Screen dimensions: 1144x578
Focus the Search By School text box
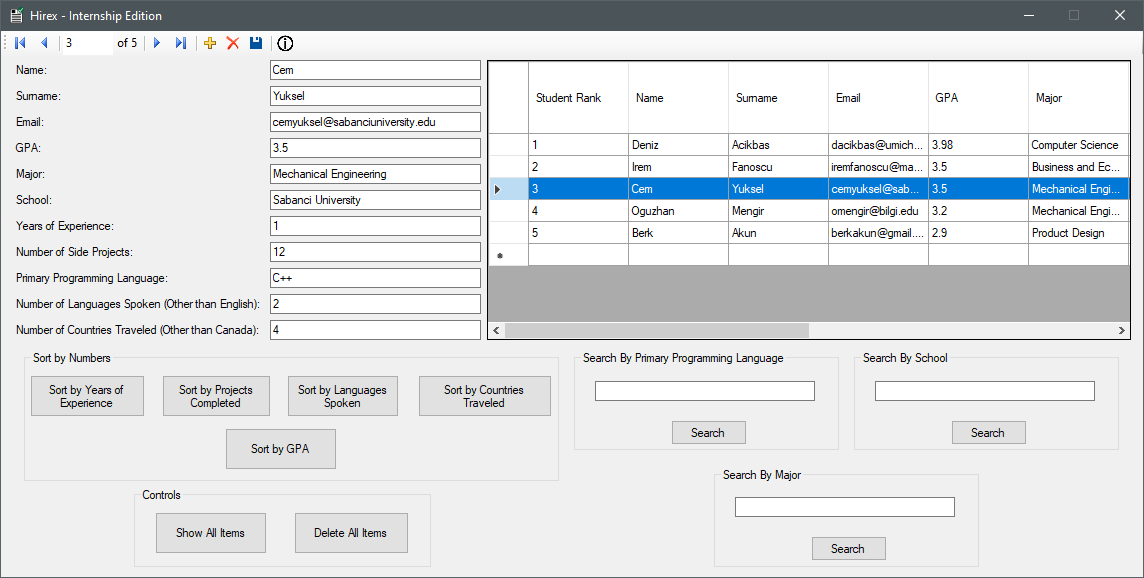pos(985,391)
